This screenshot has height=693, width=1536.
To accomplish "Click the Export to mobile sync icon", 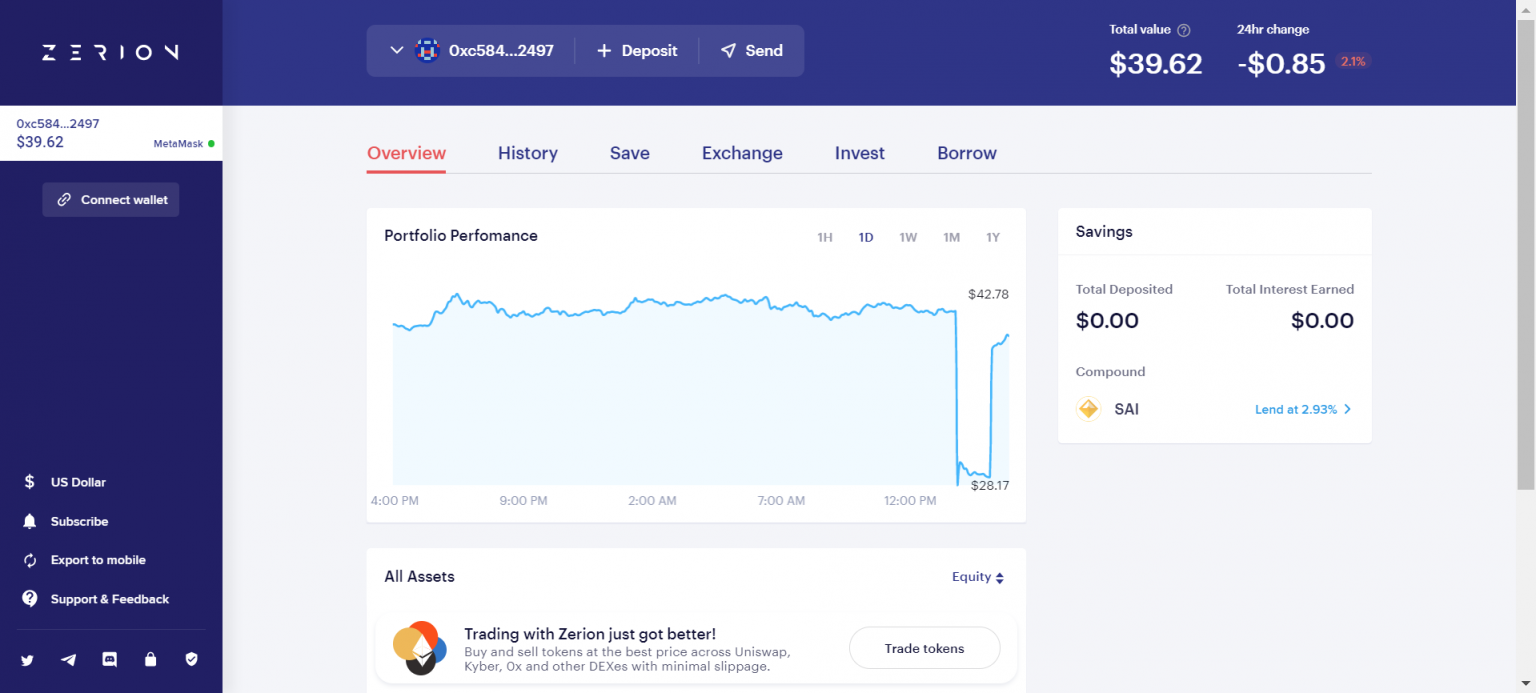I will click(x=30, y=560).
